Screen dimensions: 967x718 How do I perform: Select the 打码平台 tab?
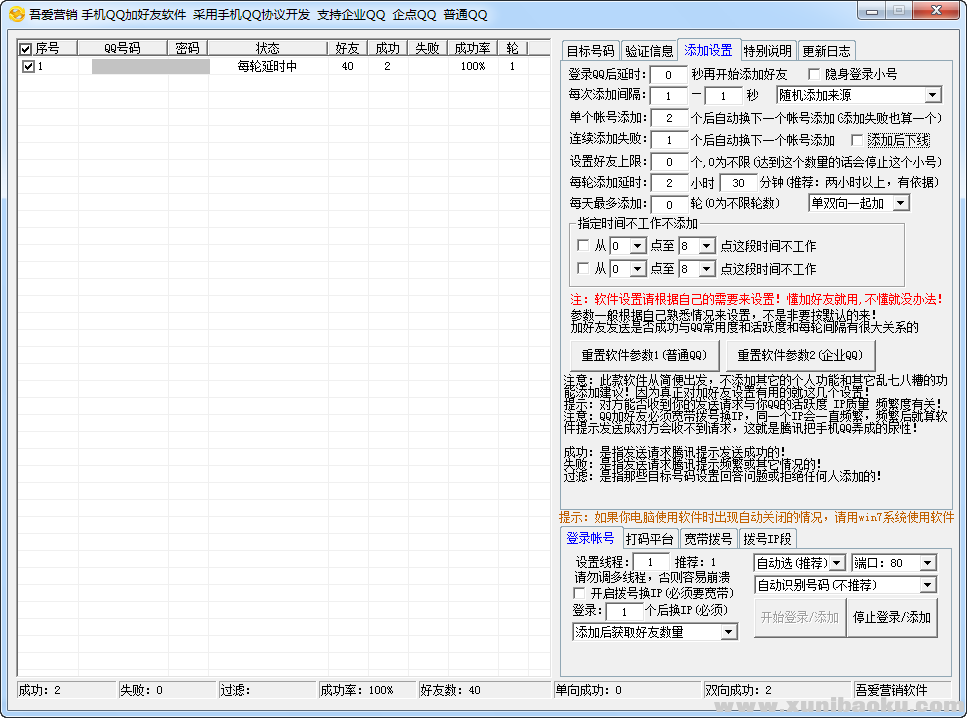(x=649, y=539)
